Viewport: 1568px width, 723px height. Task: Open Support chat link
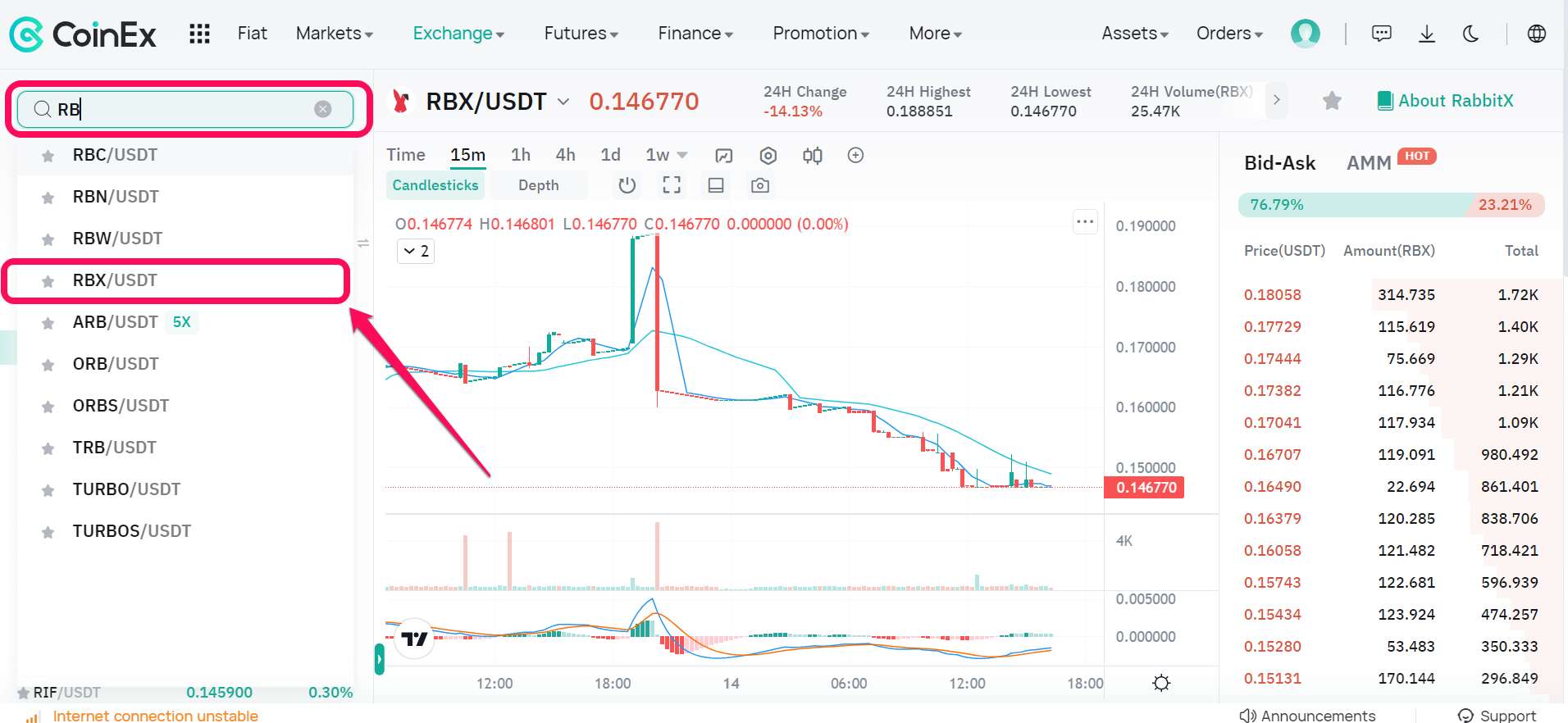click(x=1497, y=716)
